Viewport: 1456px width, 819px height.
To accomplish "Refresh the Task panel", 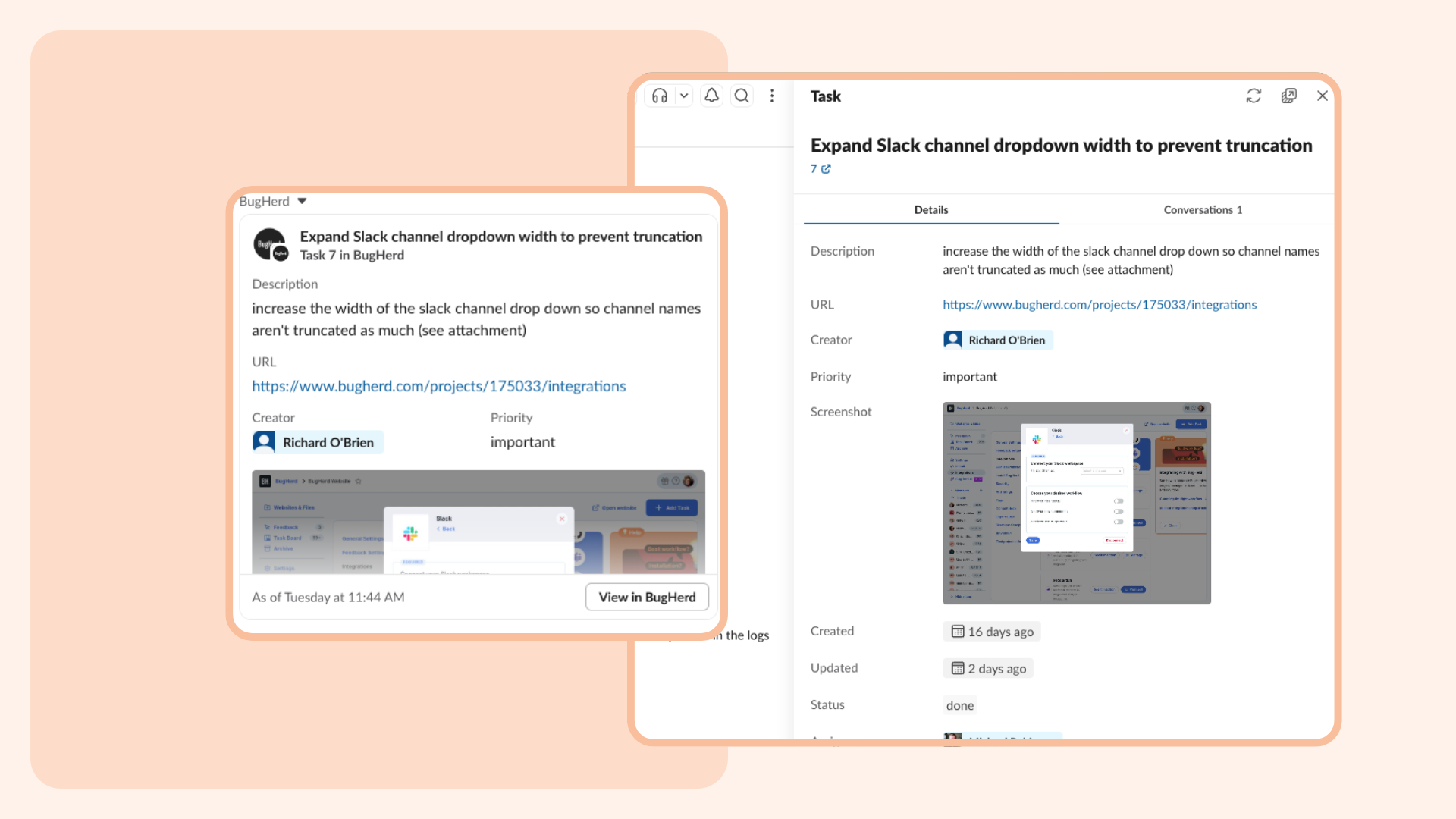I will coord(1254,96).
